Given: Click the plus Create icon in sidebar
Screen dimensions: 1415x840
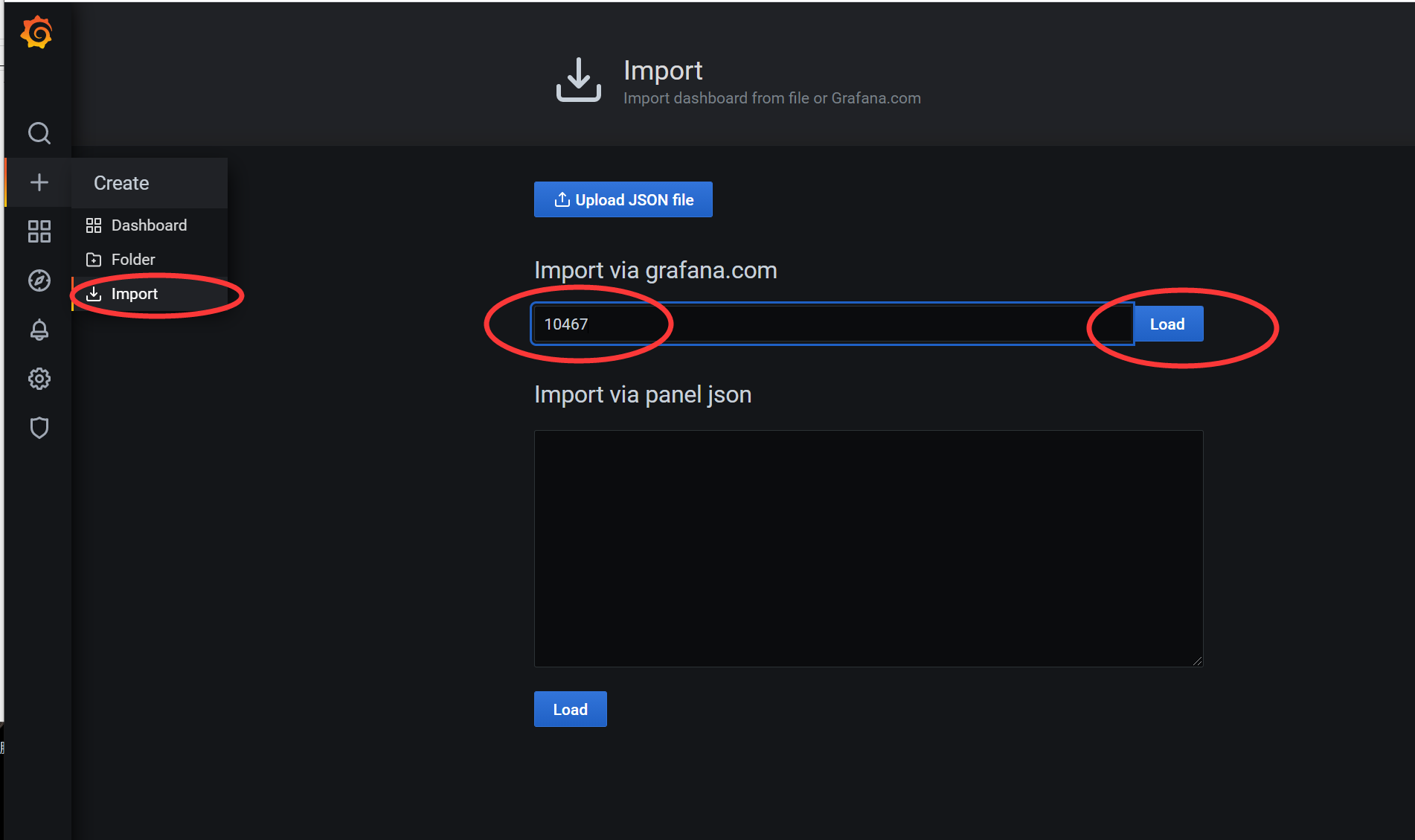Looking at the screenshot, I should click(39, 182).
